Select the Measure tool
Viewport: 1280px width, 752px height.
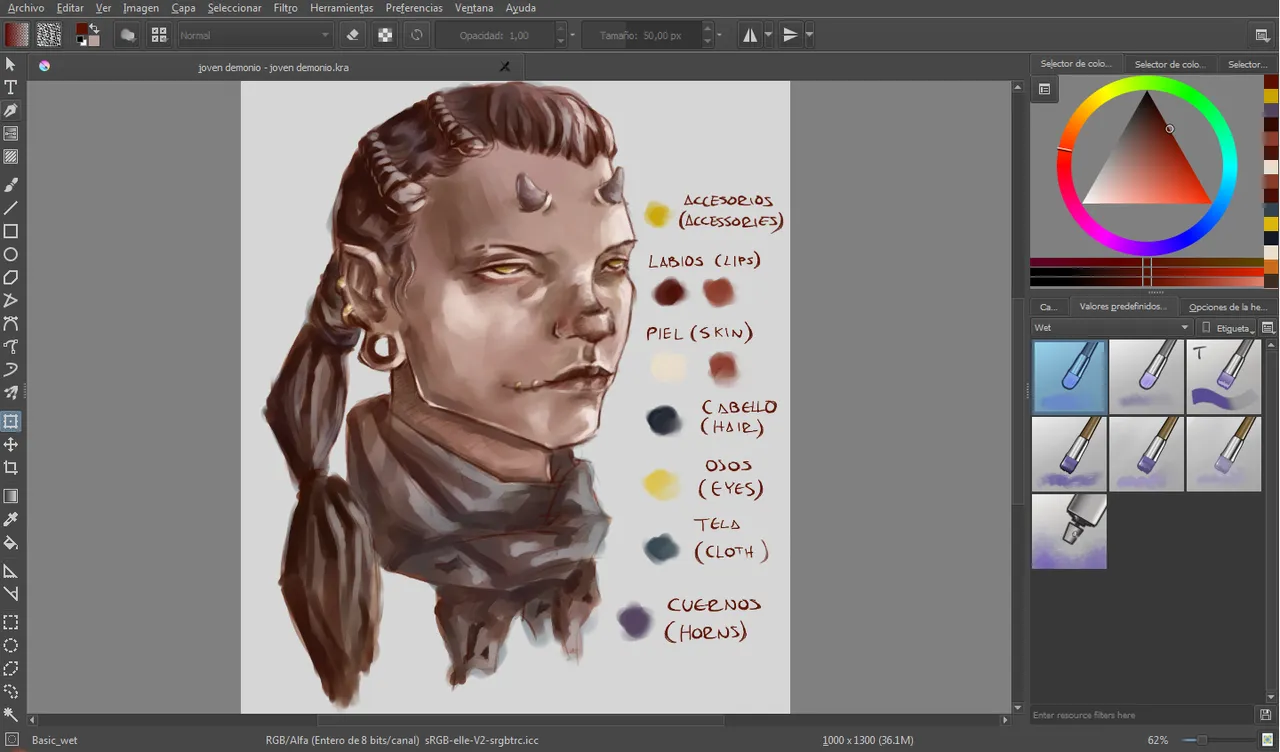coord(11,594)
